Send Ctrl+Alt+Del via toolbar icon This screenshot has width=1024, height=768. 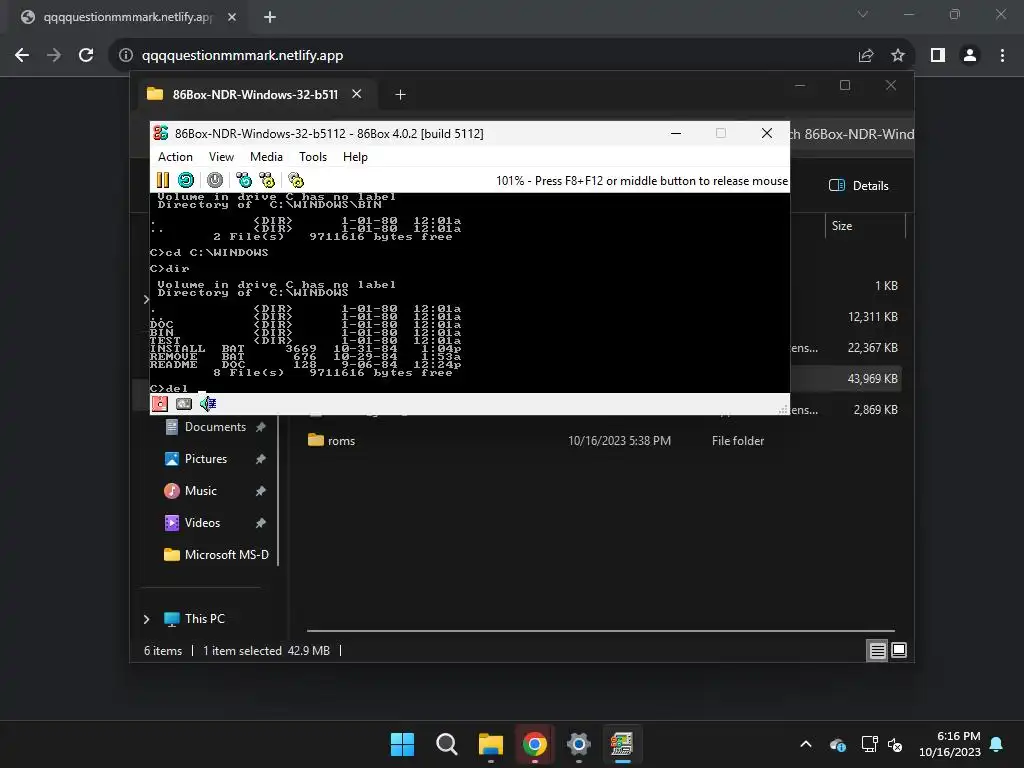[244, 180]
